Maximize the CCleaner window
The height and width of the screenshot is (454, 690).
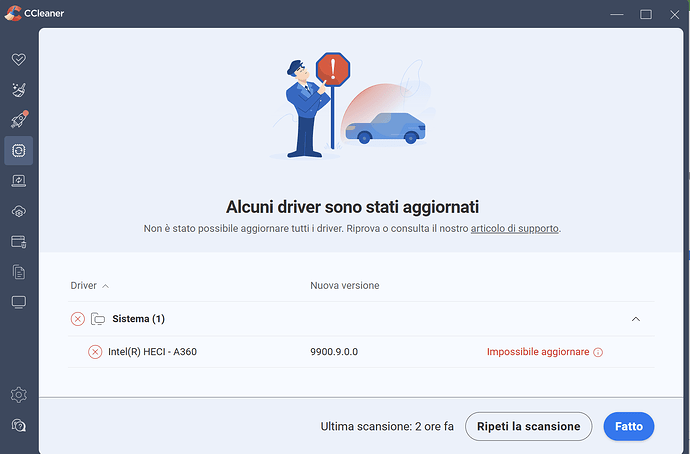tap(646, 14)
